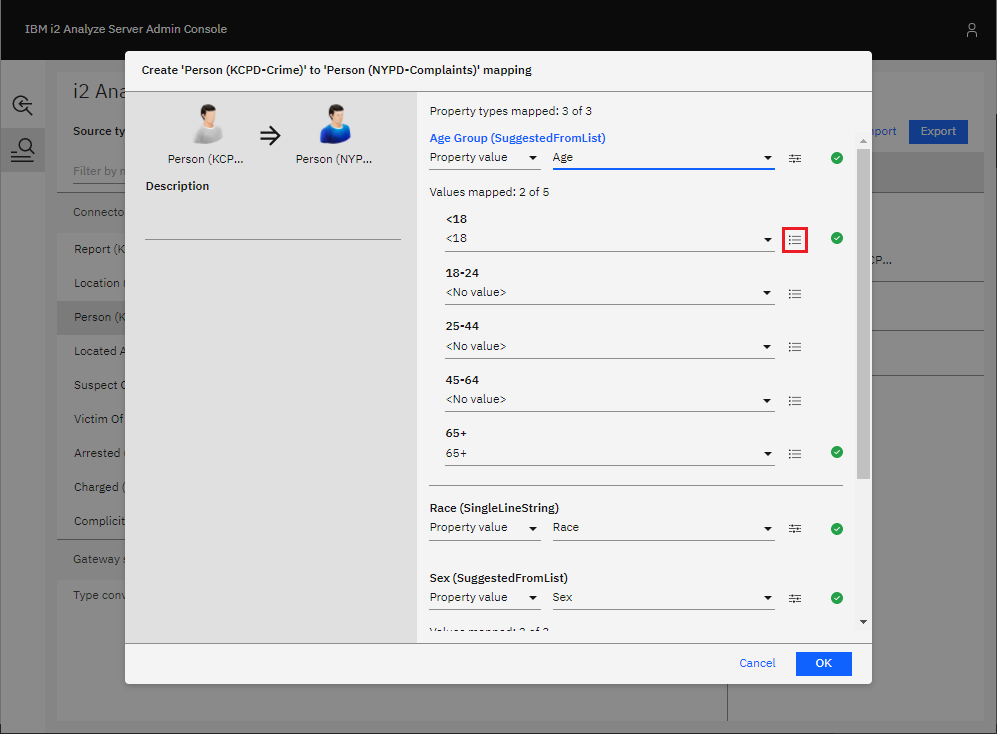This screenshot has height=734, width=997.
Task: Click the list icon beside the <18 value
Action: click(x=795, y=240)
